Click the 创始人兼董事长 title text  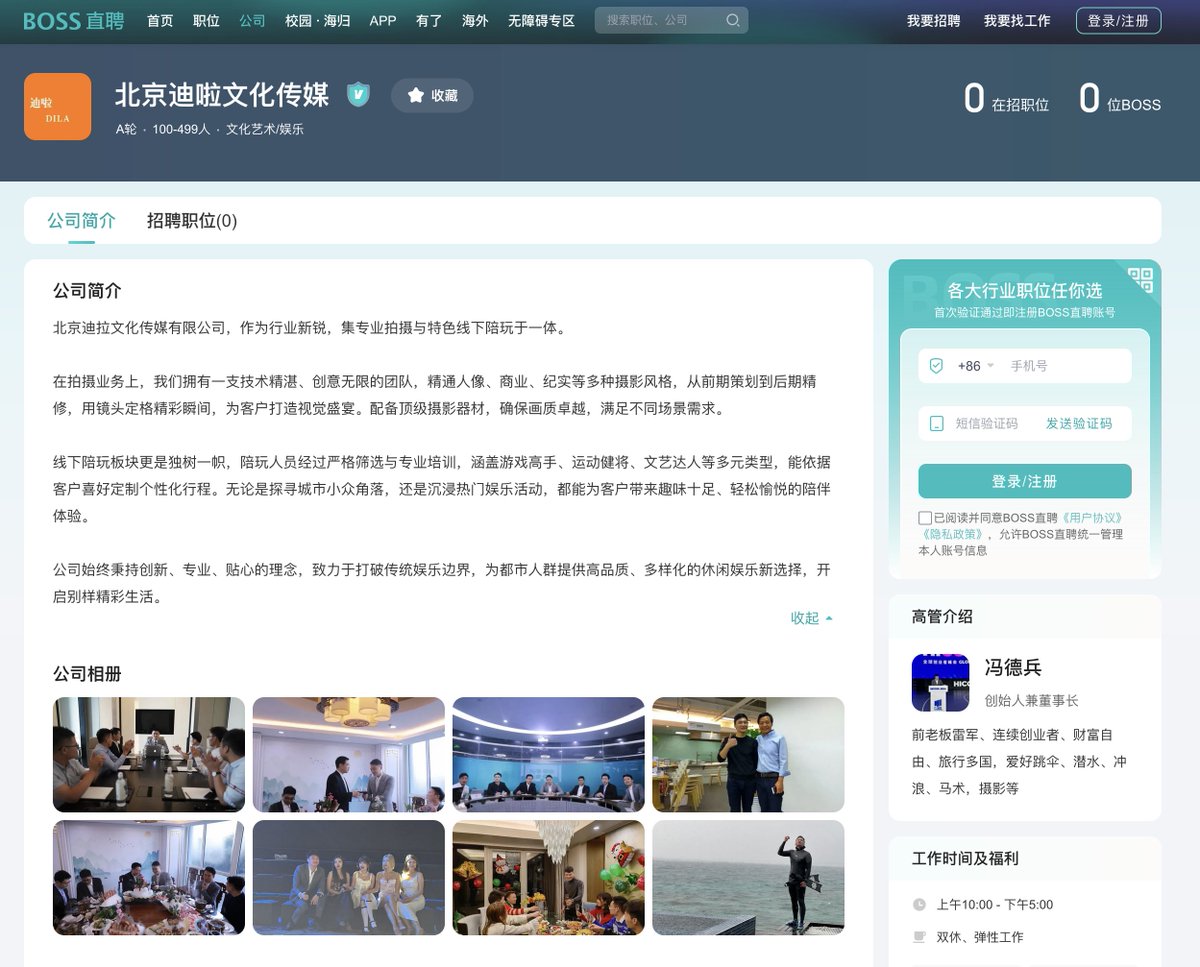pos(1032,701)
